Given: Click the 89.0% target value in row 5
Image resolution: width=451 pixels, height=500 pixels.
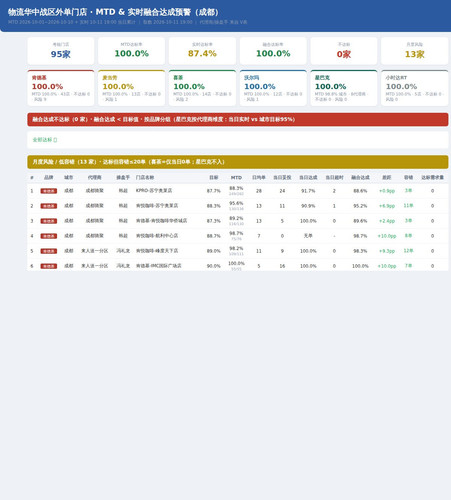Looking at the screenshot, I should [214, 251].
